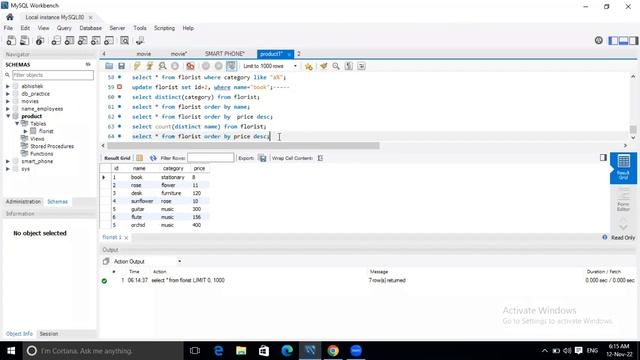Search table data icon in main toolbar
Image resolution: width=640 pixels, height=360 pixels.
[124, 40]
